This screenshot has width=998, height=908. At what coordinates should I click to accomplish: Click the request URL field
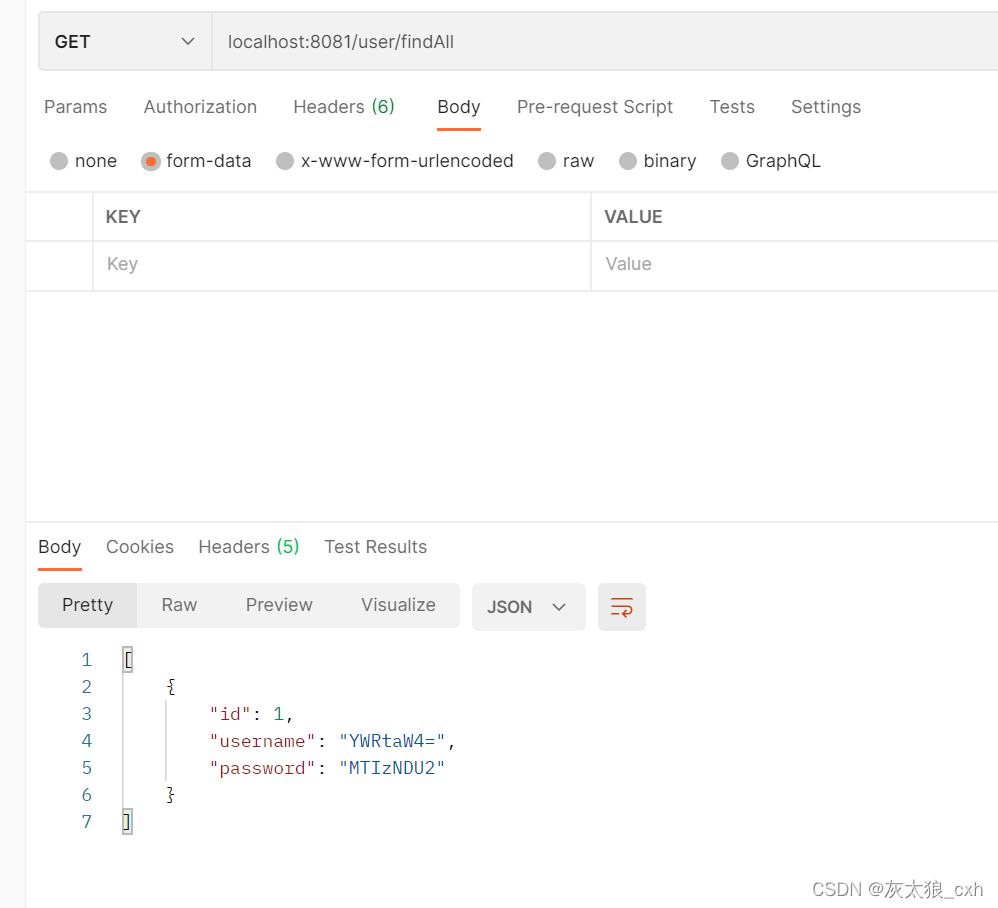click(x=600, y=42)
